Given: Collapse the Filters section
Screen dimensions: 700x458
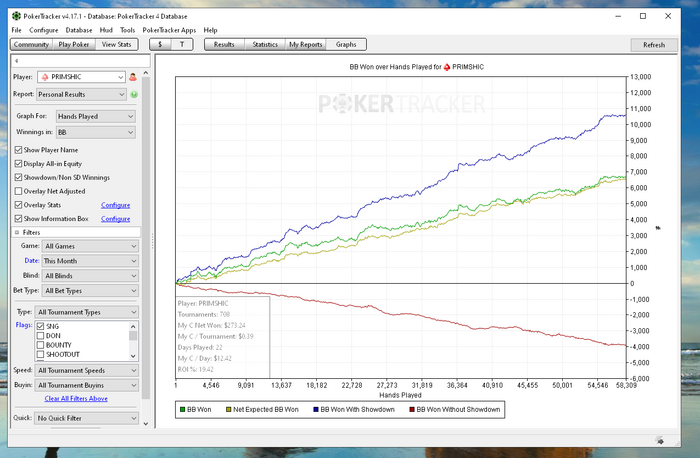Looking at the screenshot, I should point(17,232).
